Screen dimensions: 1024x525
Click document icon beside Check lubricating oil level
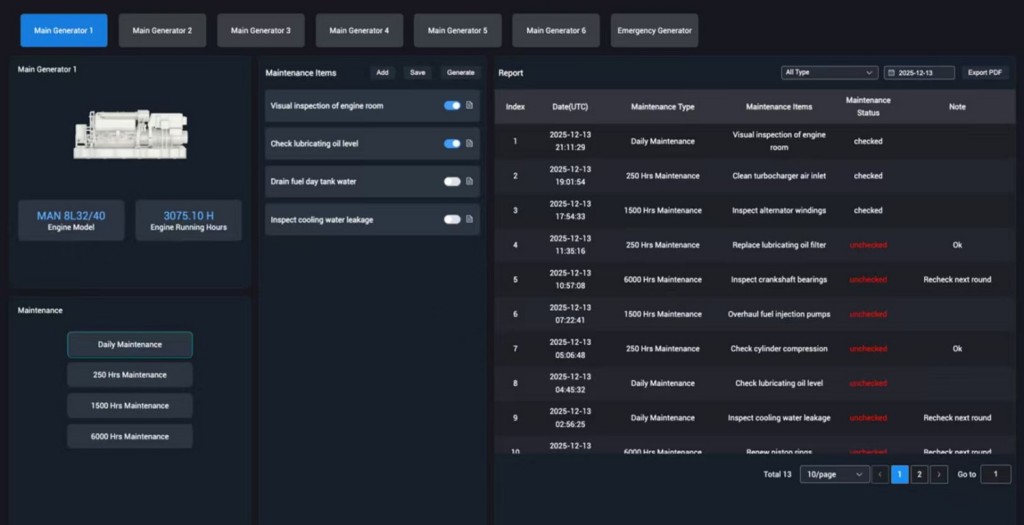tap(470, 144)
